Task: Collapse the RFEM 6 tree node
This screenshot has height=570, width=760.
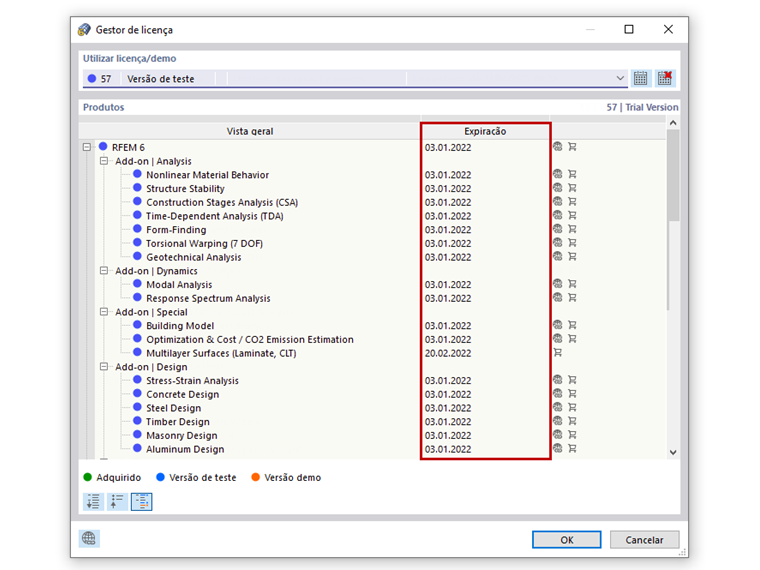Action: [87, 147]
